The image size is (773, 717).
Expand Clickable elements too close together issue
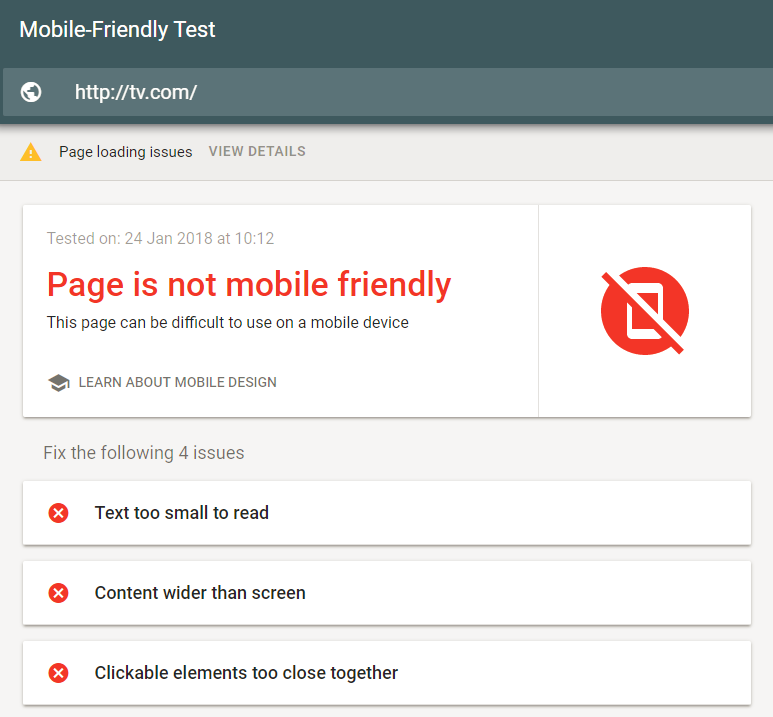(x=387, y=673)
